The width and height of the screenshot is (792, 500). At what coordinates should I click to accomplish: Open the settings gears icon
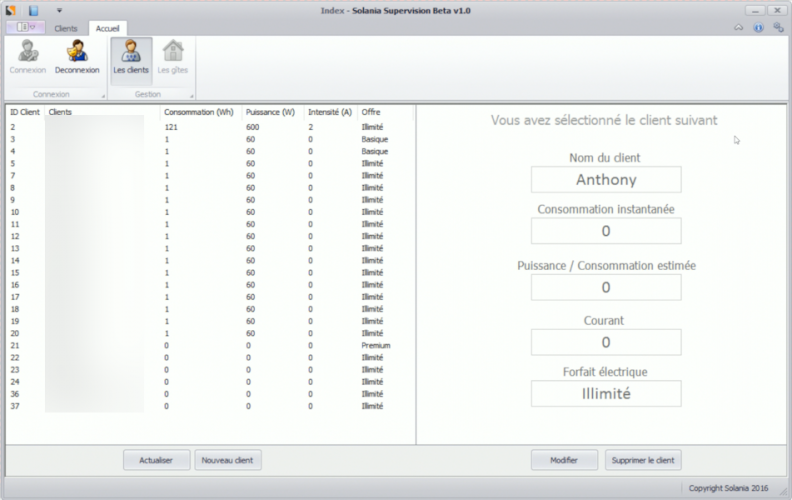[x=777, y=28]
